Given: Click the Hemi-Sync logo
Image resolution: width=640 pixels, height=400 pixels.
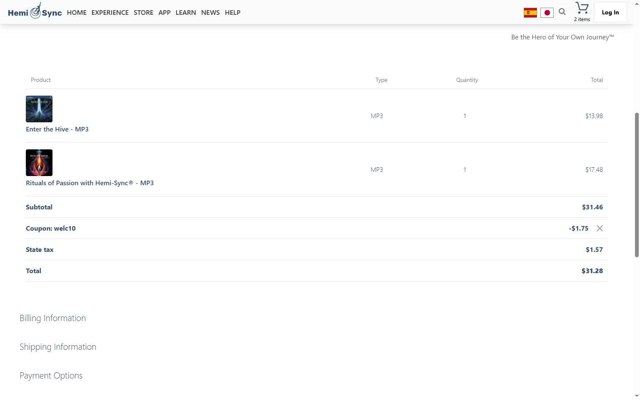Looking at the screenshot, I should point(35,11).
